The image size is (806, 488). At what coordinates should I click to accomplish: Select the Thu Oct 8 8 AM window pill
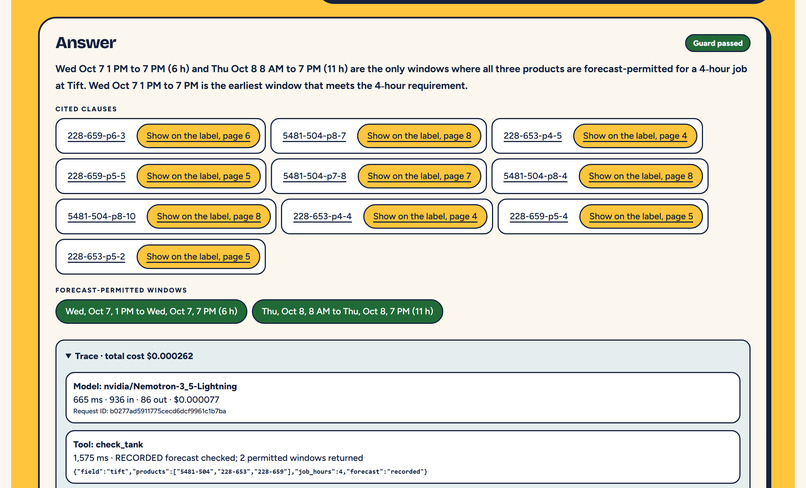click(x=347, y=312)
